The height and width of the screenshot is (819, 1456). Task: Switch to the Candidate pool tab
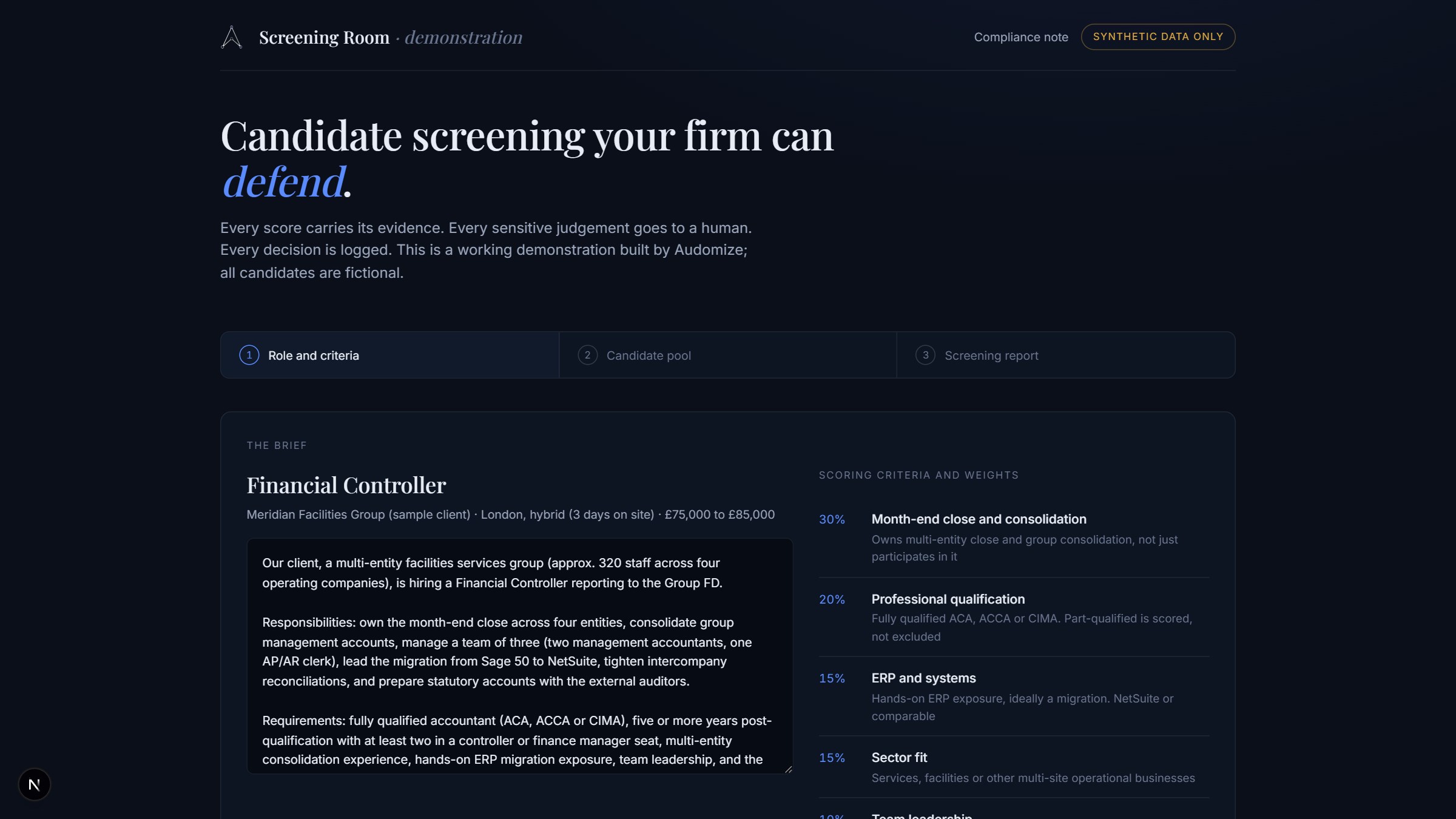(x=727, y=355)
